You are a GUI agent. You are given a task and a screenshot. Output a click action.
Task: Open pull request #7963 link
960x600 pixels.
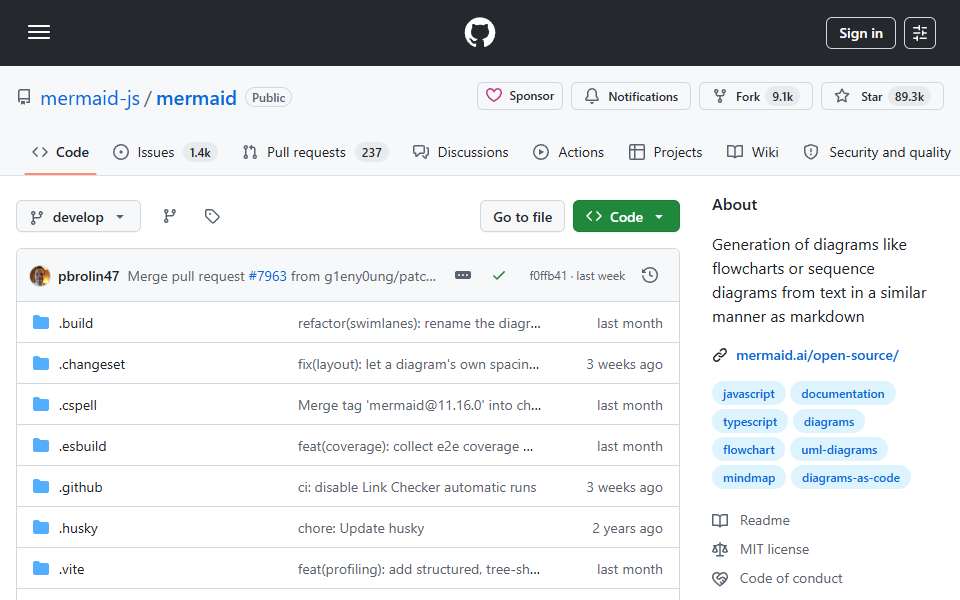[268, 276]
